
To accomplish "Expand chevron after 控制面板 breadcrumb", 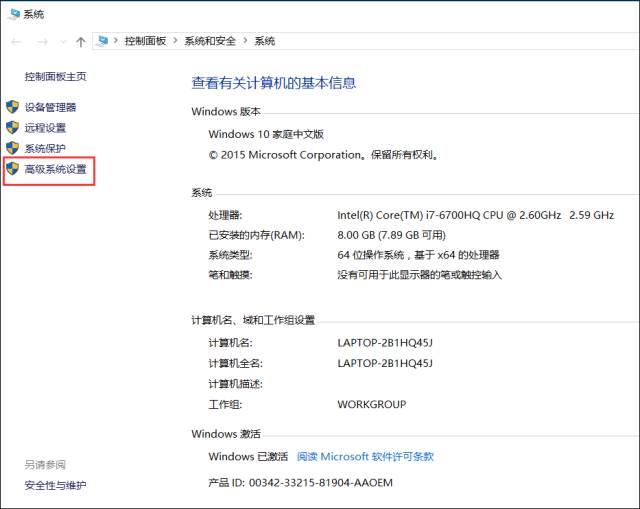I will (176, 40).
